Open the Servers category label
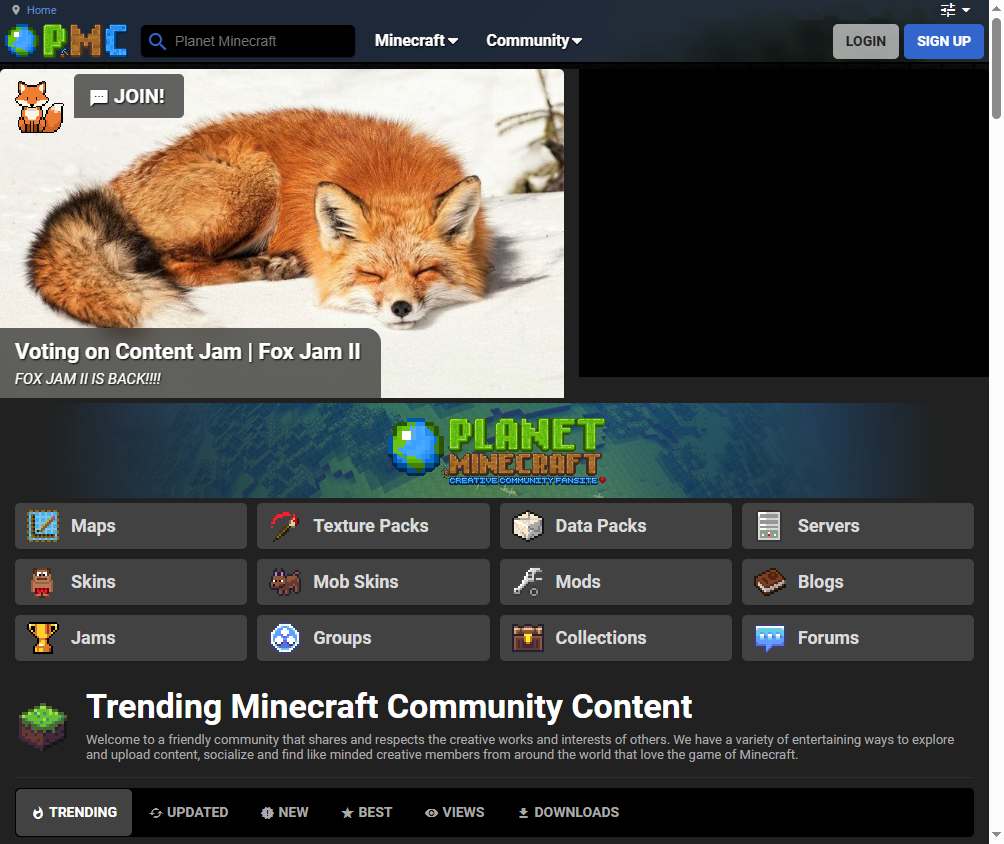The image size is (1004, 844). (829, 526)
